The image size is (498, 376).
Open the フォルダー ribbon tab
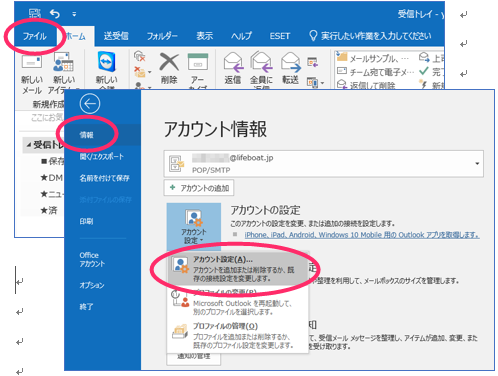tap(162, 36)
